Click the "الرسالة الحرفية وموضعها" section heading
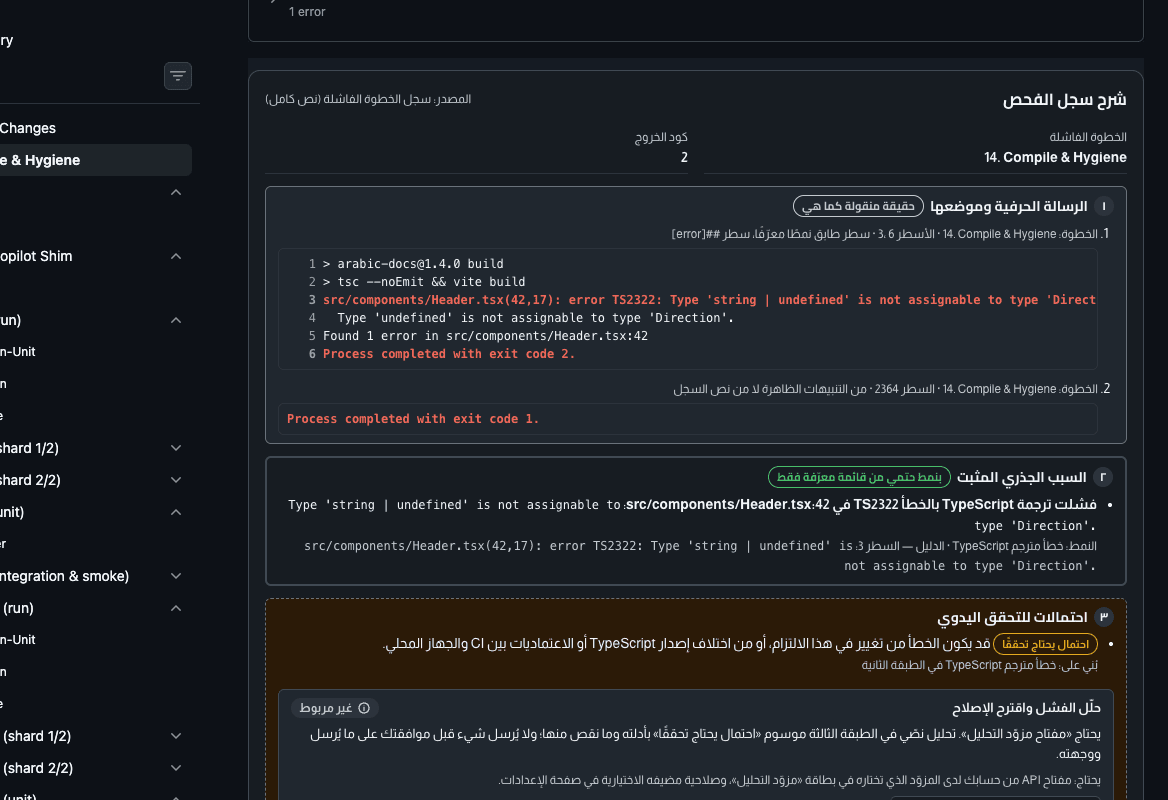The image size is (1168, 800). pyautogui.click(x=1009, y=206)
